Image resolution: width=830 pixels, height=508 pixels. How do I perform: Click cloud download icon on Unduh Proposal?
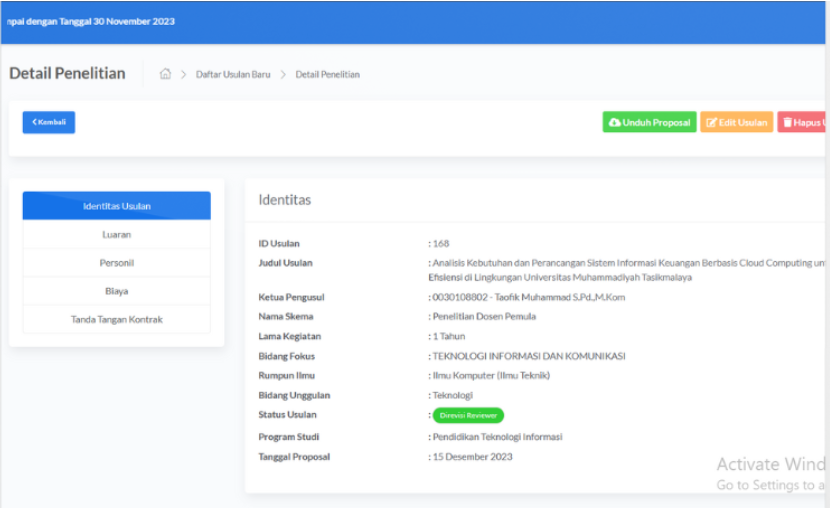(x=614, y=122)
